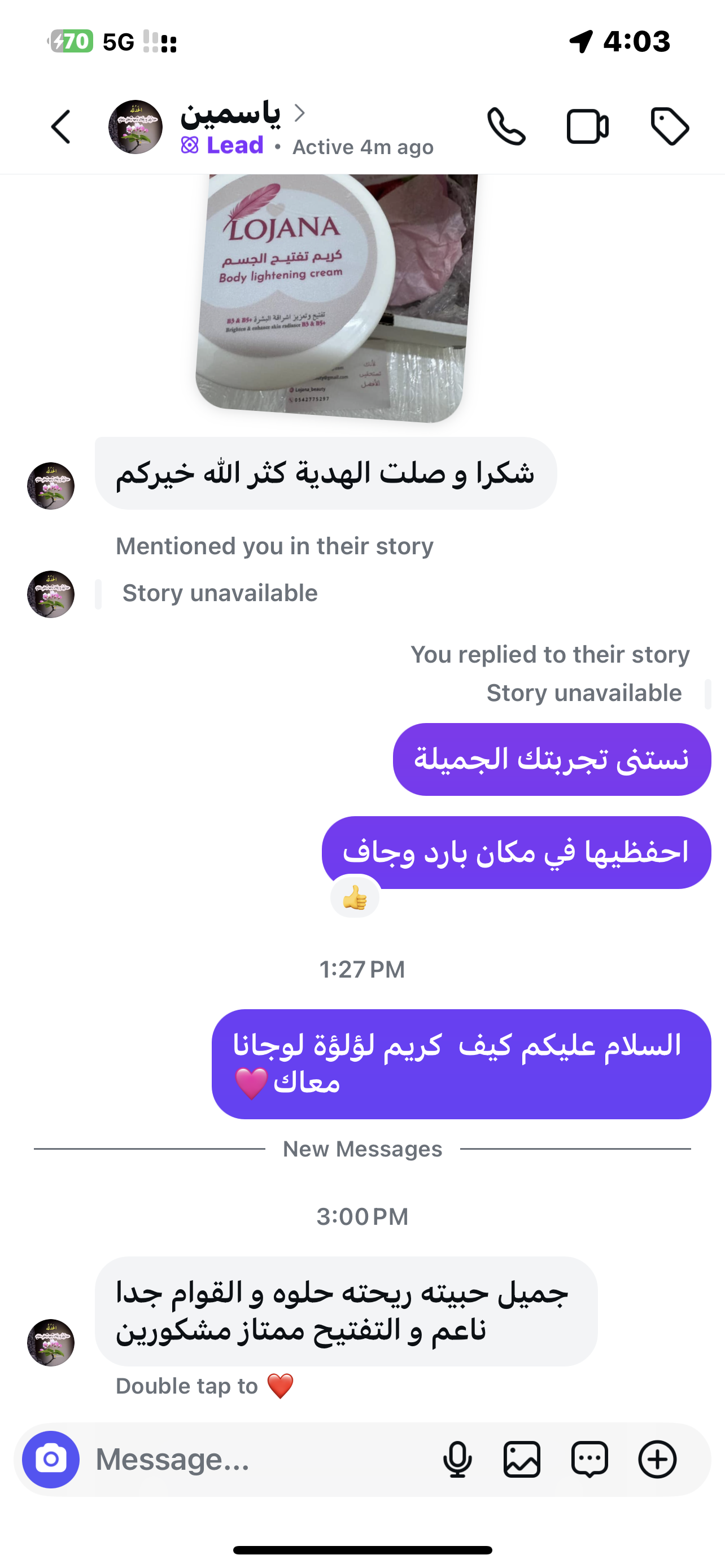Open ياسمين profile picture in header
725x1568 pixels.
[x=135, y=127]
